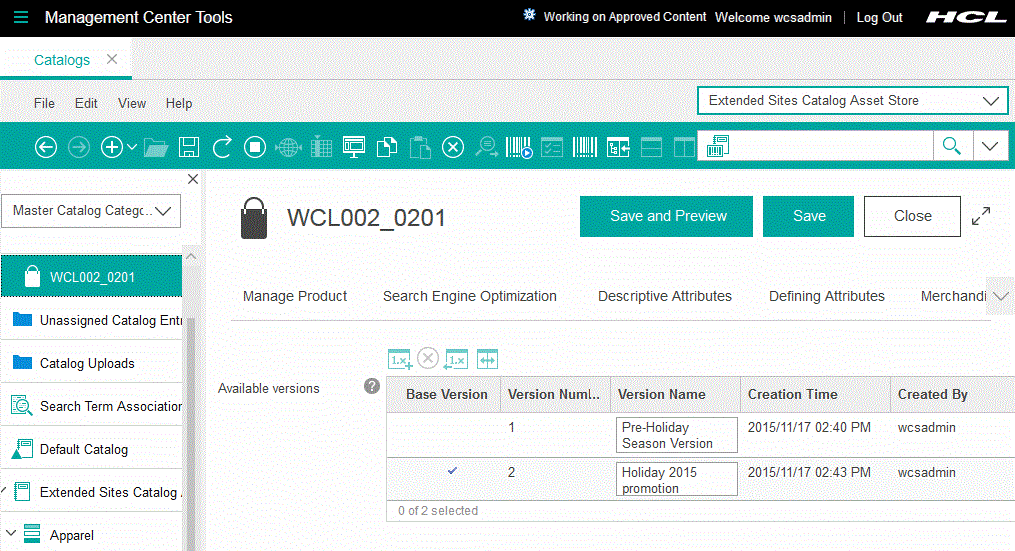Viewport: 1015px width, 551px height.
Task: Toggle the base version checkmark for version 2
Action: point(452,470)
